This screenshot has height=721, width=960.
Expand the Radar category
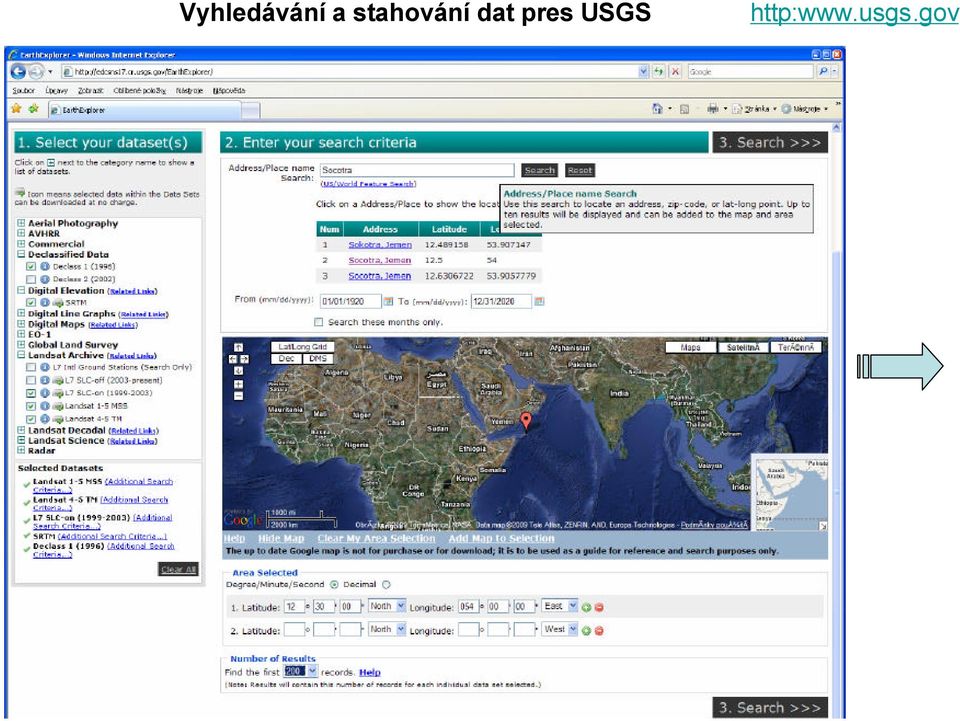21,450
